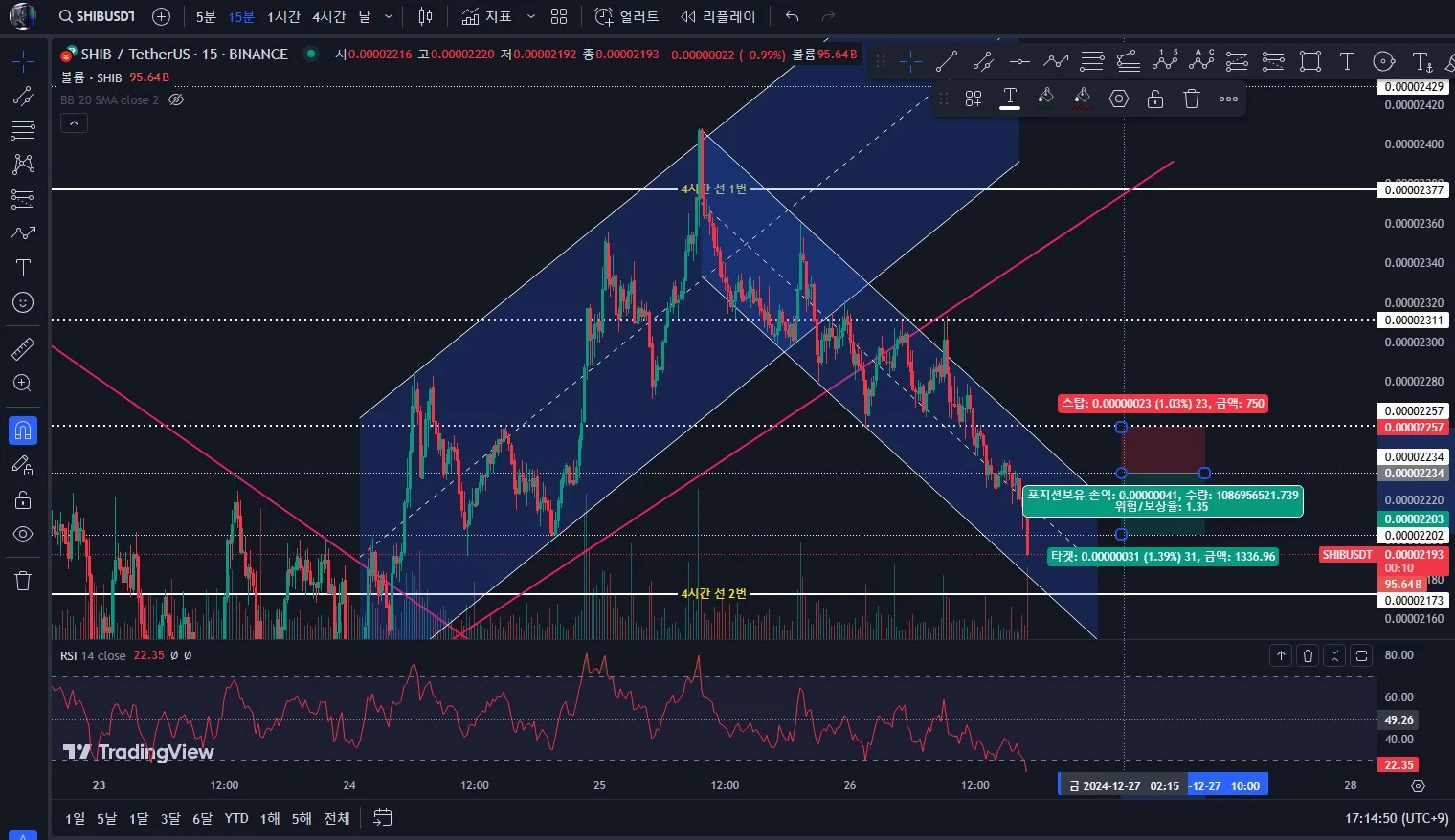Screen dimensions: 1455x840
Task: Pick the trend line in the floating drawing toolbar
Action: pyautogui.click(x=947, y=62)
